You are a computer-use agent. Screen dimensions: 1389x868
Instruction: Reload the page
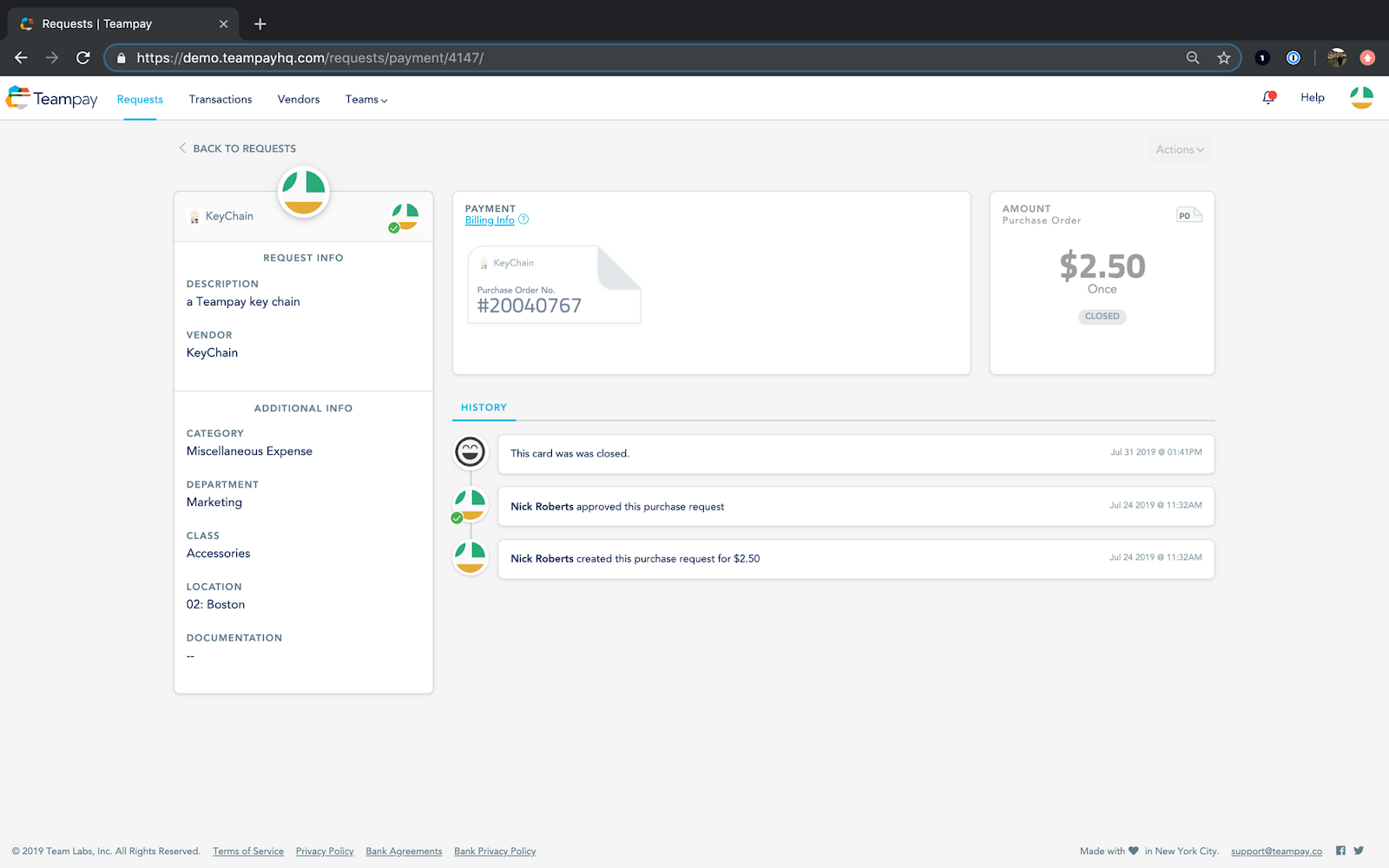[x=83, y=58]
